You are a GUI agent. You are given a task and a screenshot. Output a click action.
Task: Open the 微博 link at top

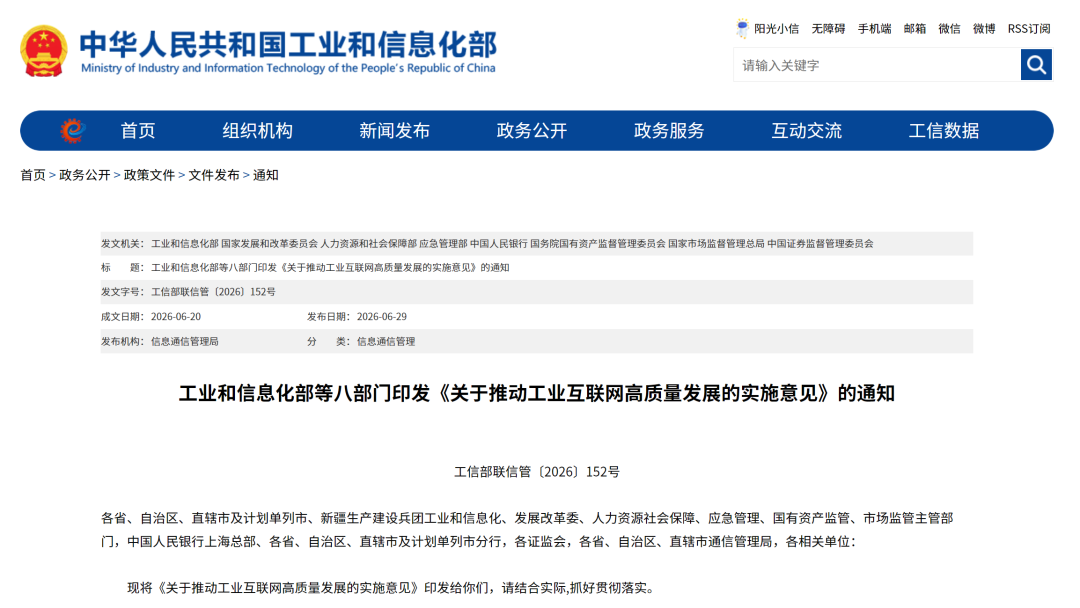(x=984, y=29)
